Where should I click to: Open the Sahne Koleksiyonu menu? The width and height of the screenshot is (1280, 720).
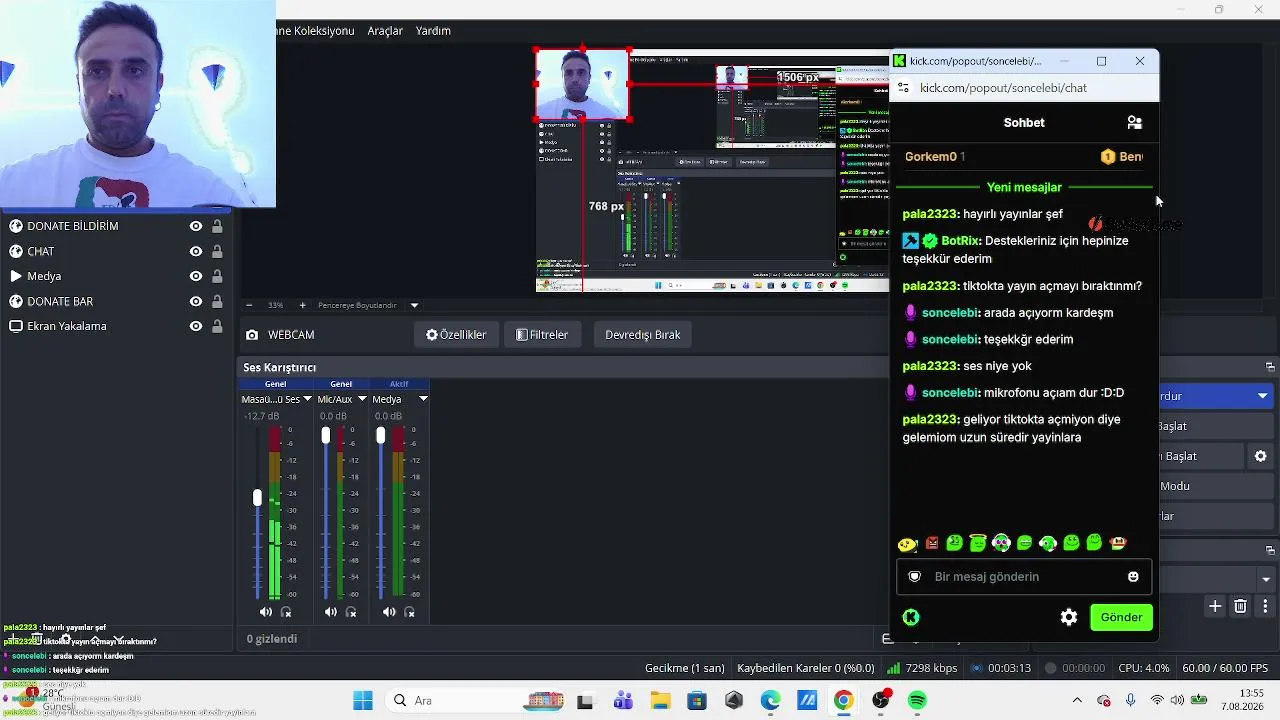point(316,31)
